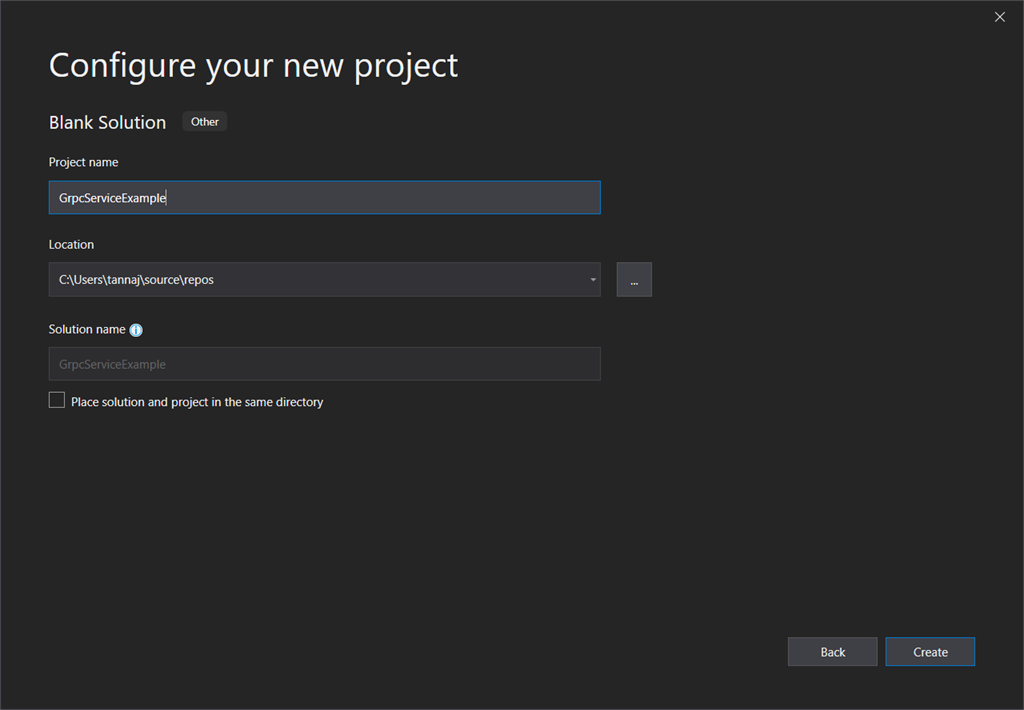
Task: Click the empty dialog area left of Back
Action: (500, 652)
